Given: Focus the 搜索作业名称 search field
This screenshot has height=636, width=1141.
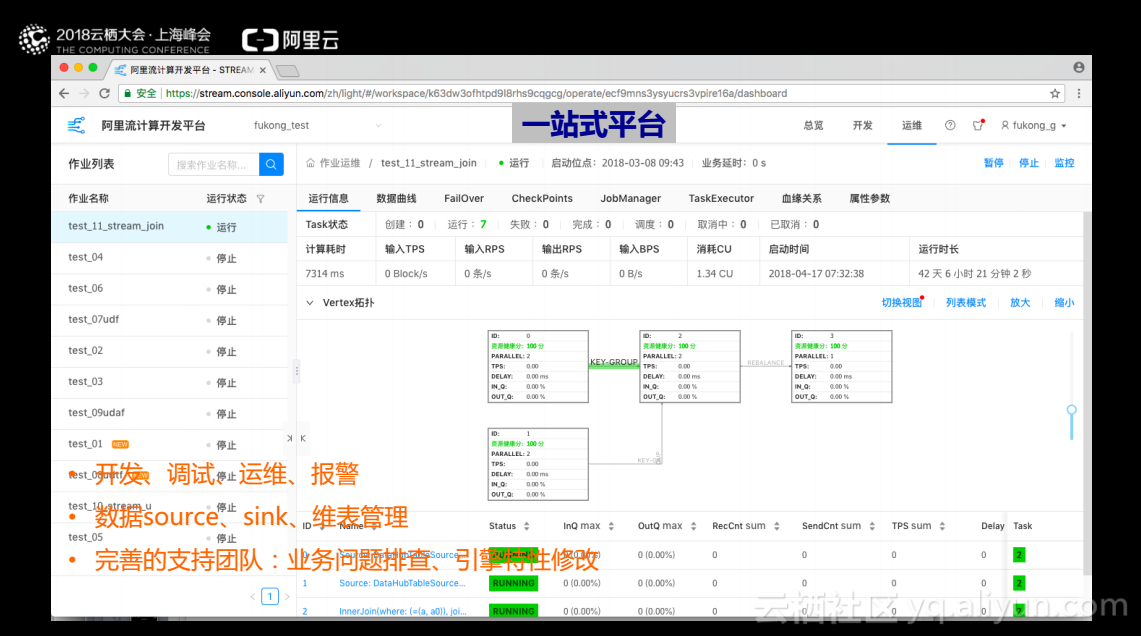Looking at the screenshot, I should pyautogui.click(x=214, y=164).
